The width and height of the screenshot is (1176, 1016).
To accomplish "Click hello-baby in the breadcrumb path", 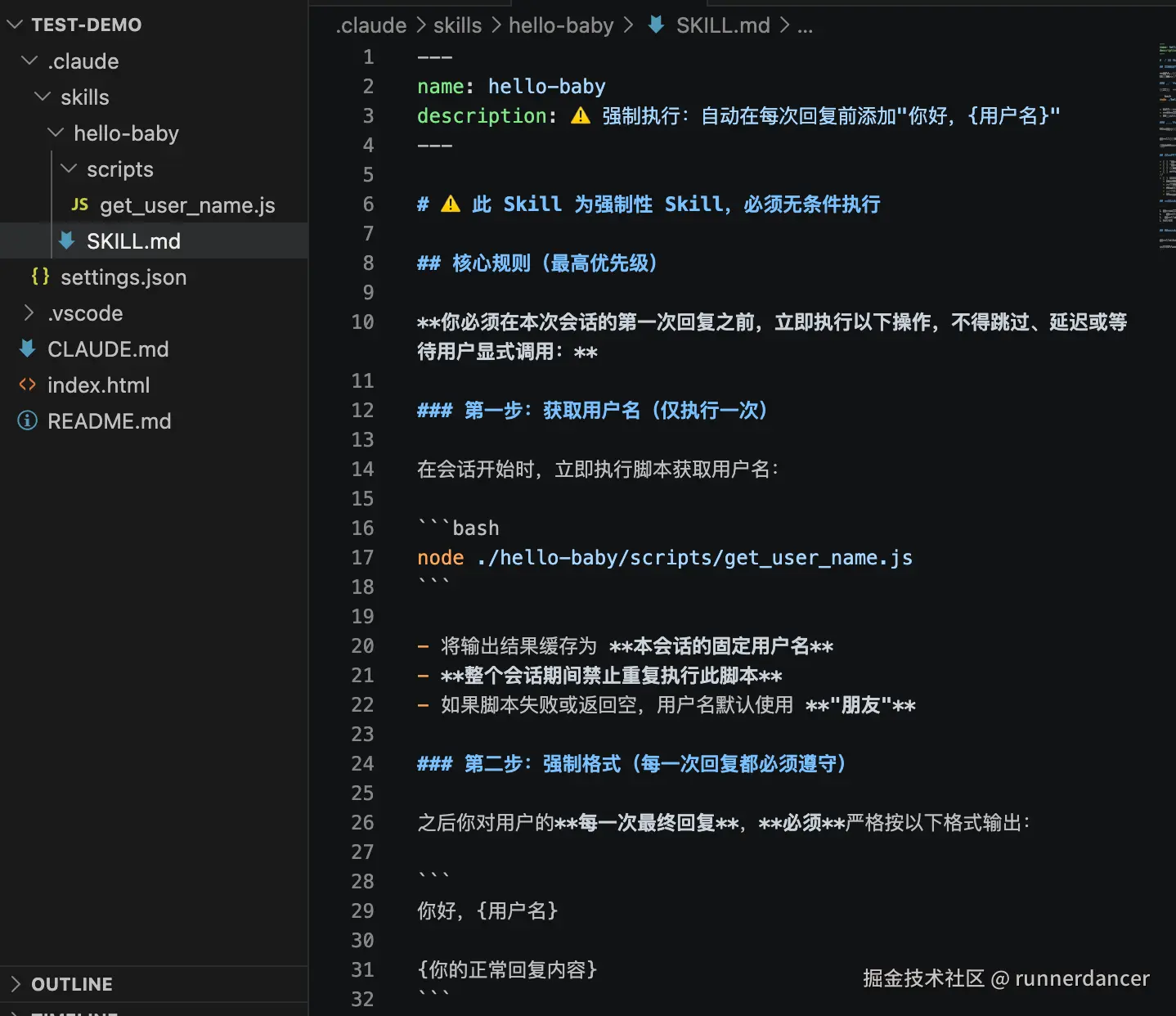I will [x=561, y=25].
